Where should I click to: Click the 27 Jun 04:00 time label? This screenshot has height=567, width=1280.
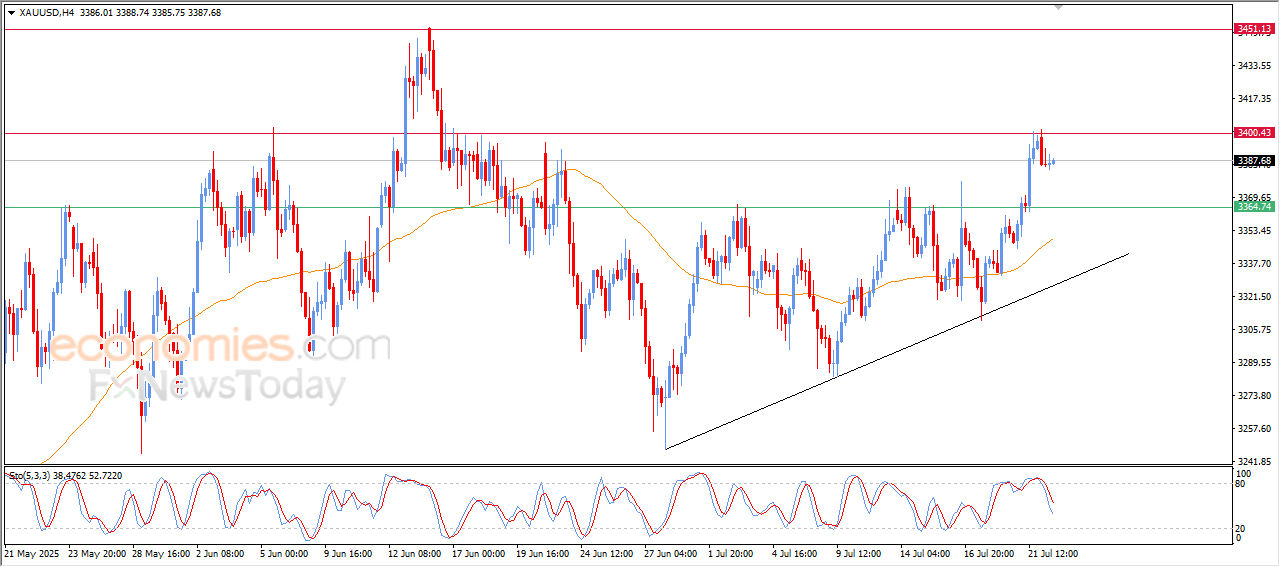(x=671, y=553)
